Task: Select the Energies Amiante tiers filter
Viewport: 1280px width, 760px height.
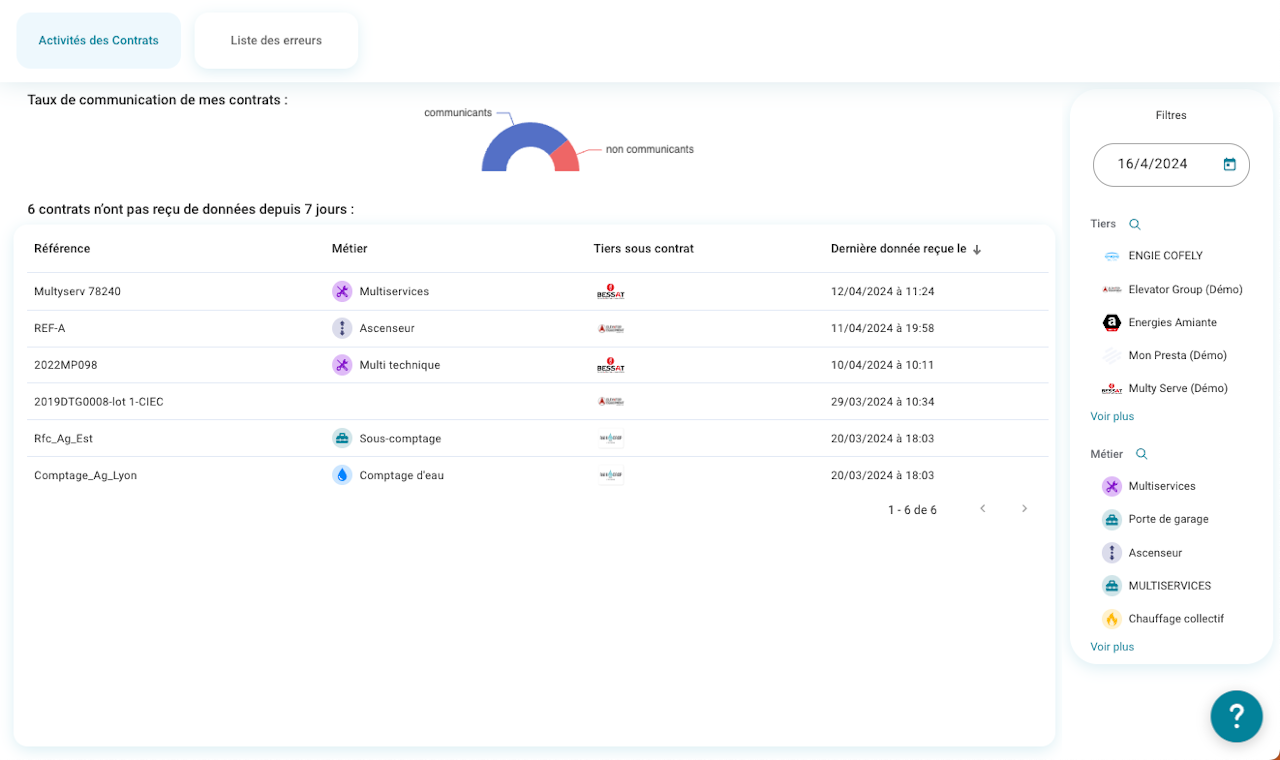Action: pyautogui.click(x=1172, y=322)
